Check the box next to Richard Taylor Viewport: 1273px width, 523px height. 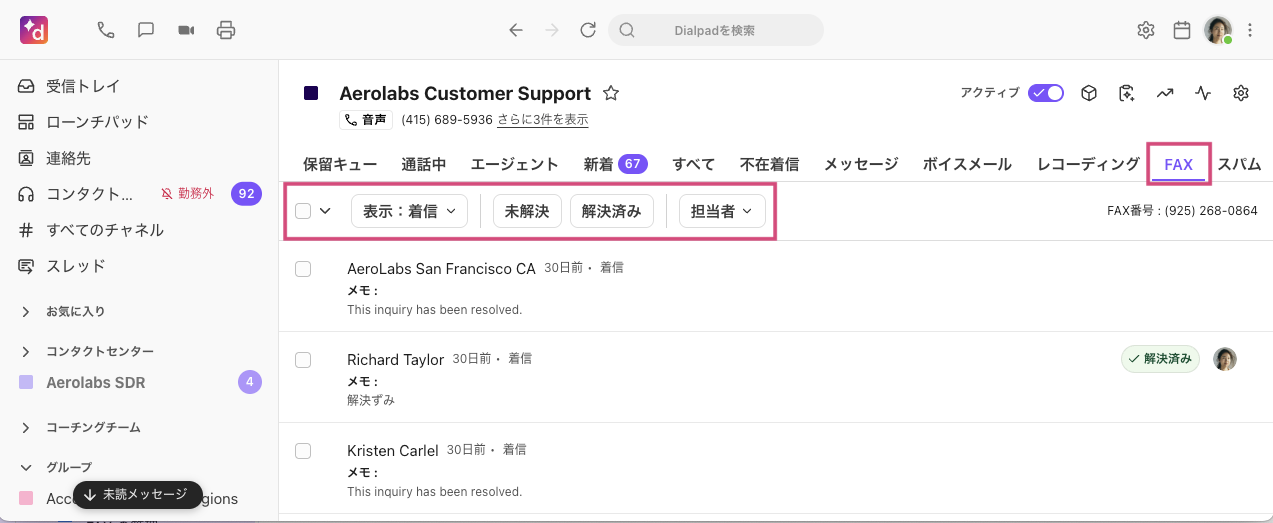[x=303, y=360]
